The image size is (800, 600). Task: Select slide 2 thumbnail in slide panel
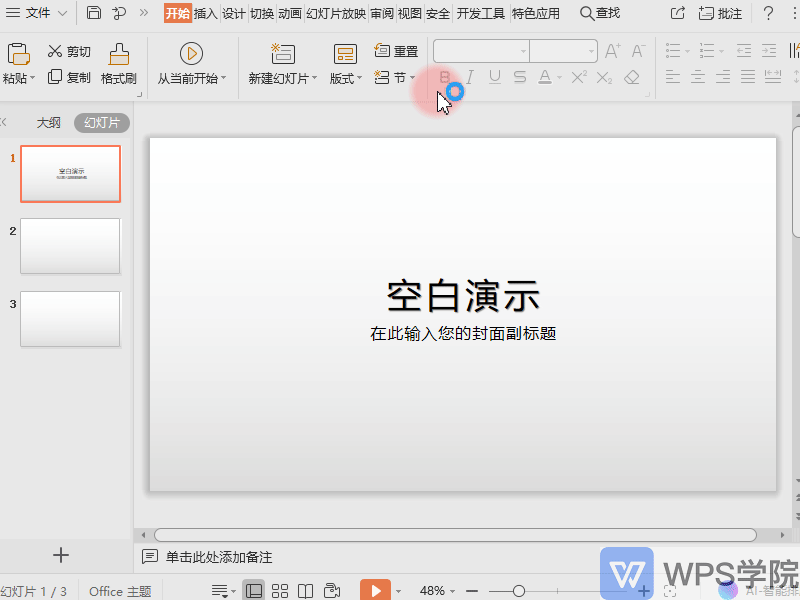[x=70, y=246]
